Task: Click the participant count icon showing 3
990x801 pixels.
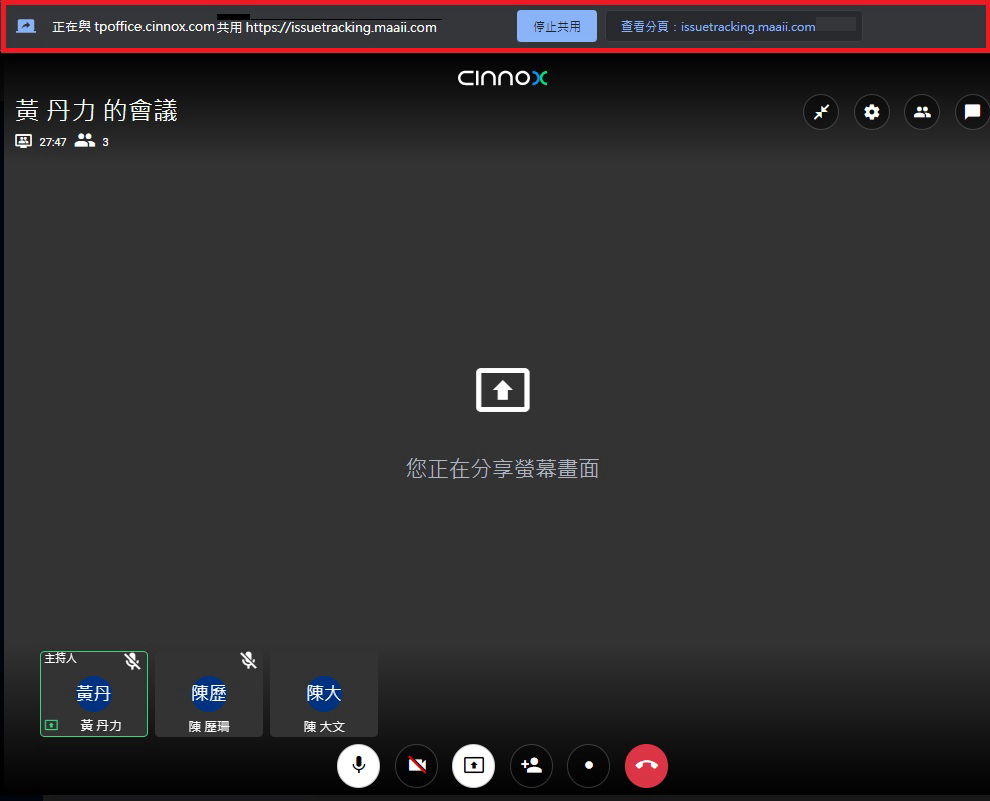Action: pyautogui.click(x=86, y=142)
